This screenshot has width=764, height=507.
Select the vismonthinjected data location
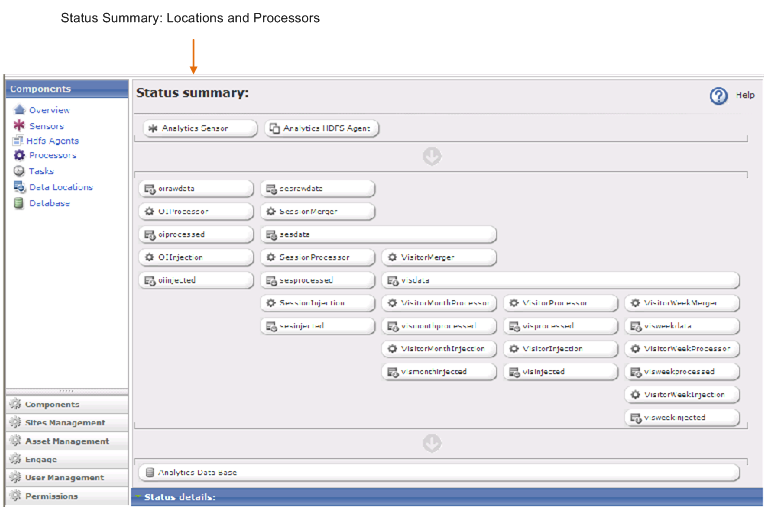(439, 372)
